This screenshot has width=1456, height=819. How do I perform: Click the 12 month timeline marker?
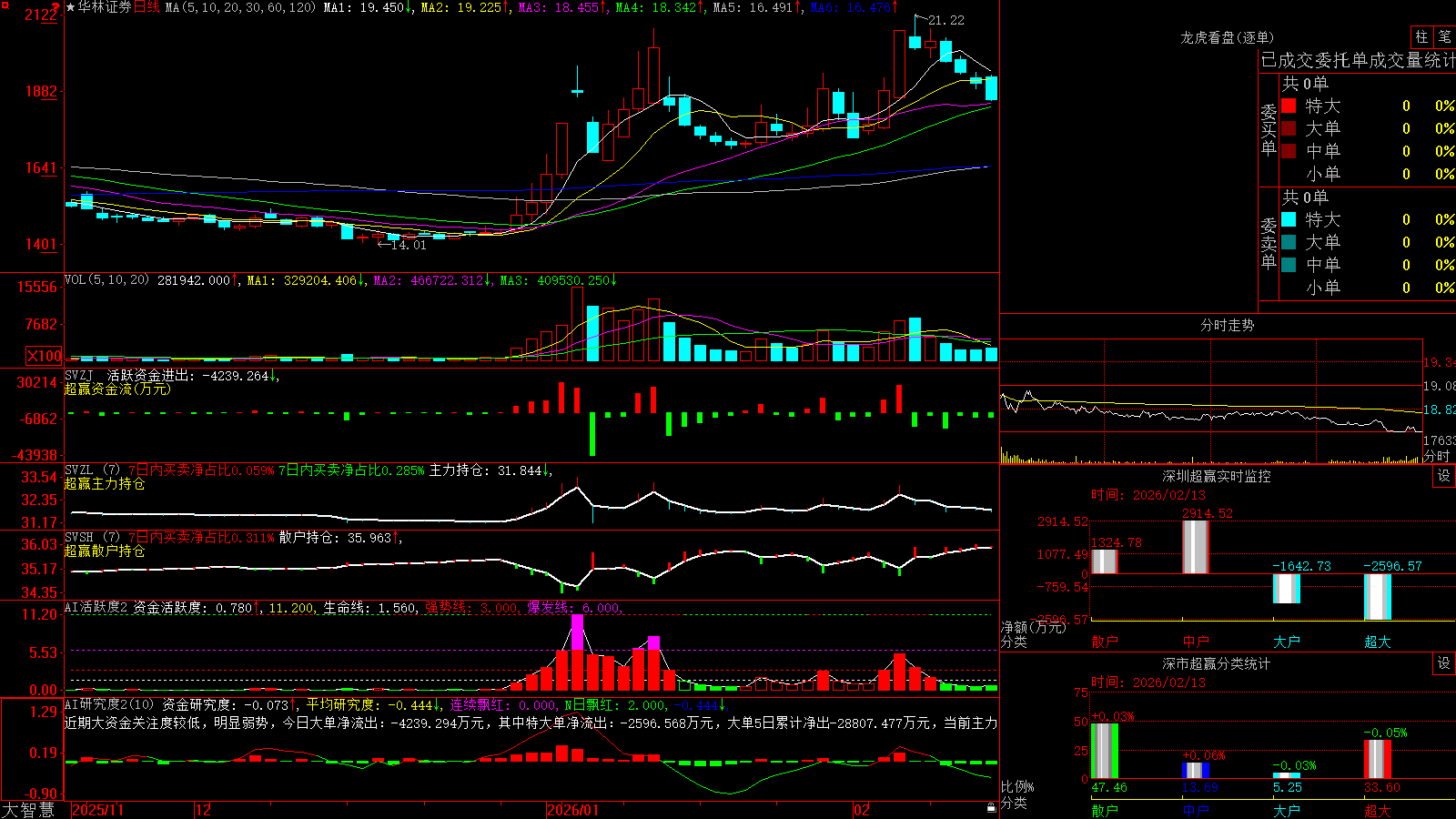tap(204, 810)
